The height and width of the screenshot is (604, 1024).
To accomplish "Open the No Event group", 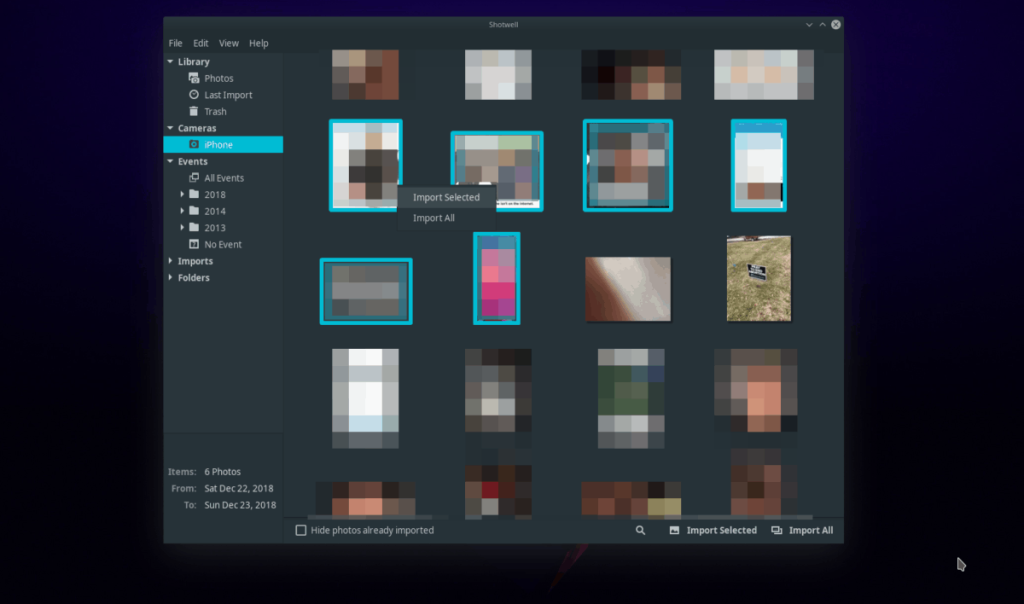I will [x=222, y=244].
